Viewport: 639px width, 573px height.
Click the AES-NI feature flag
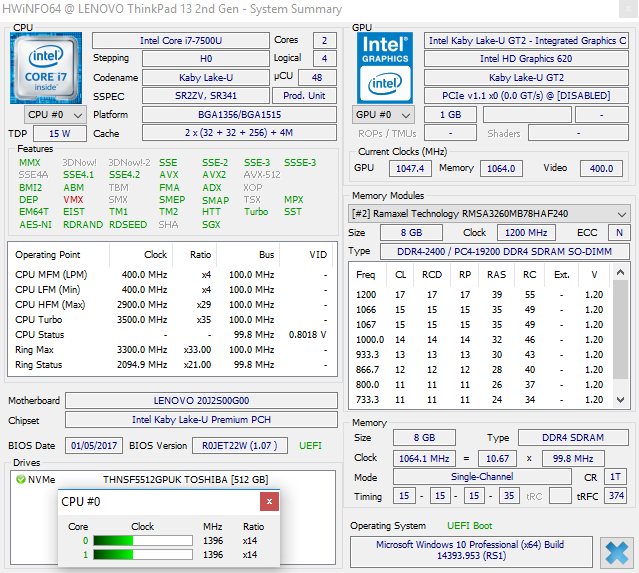click(35, 225)
